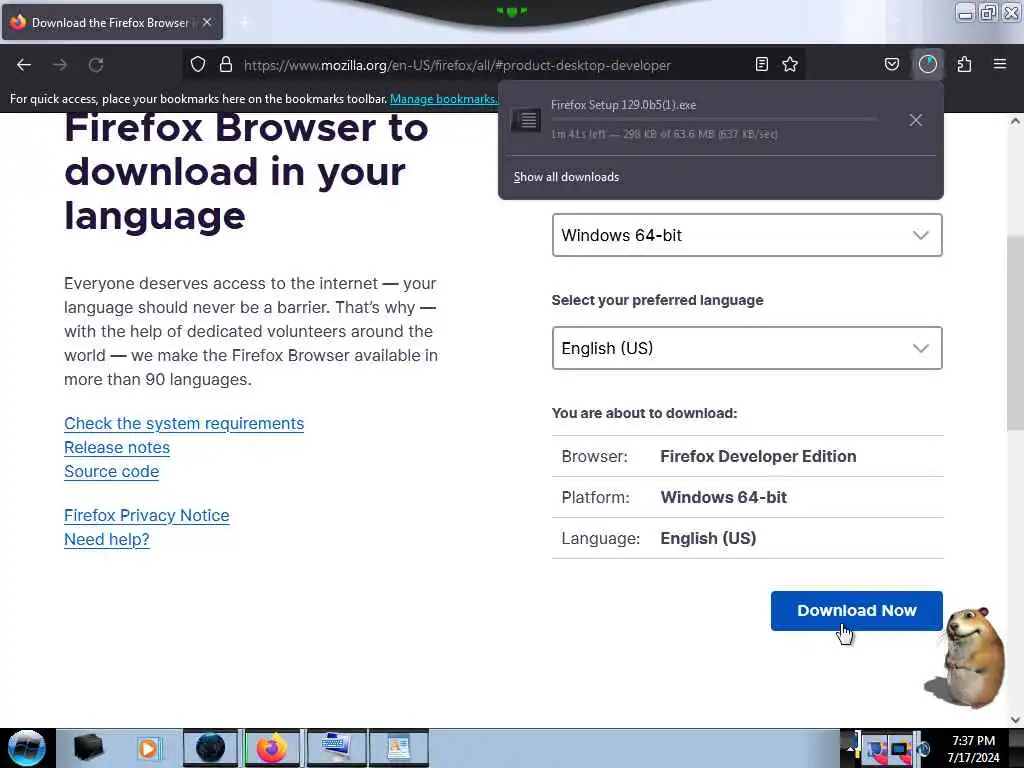Open the extensions puzzle icon

click(964, 65)
